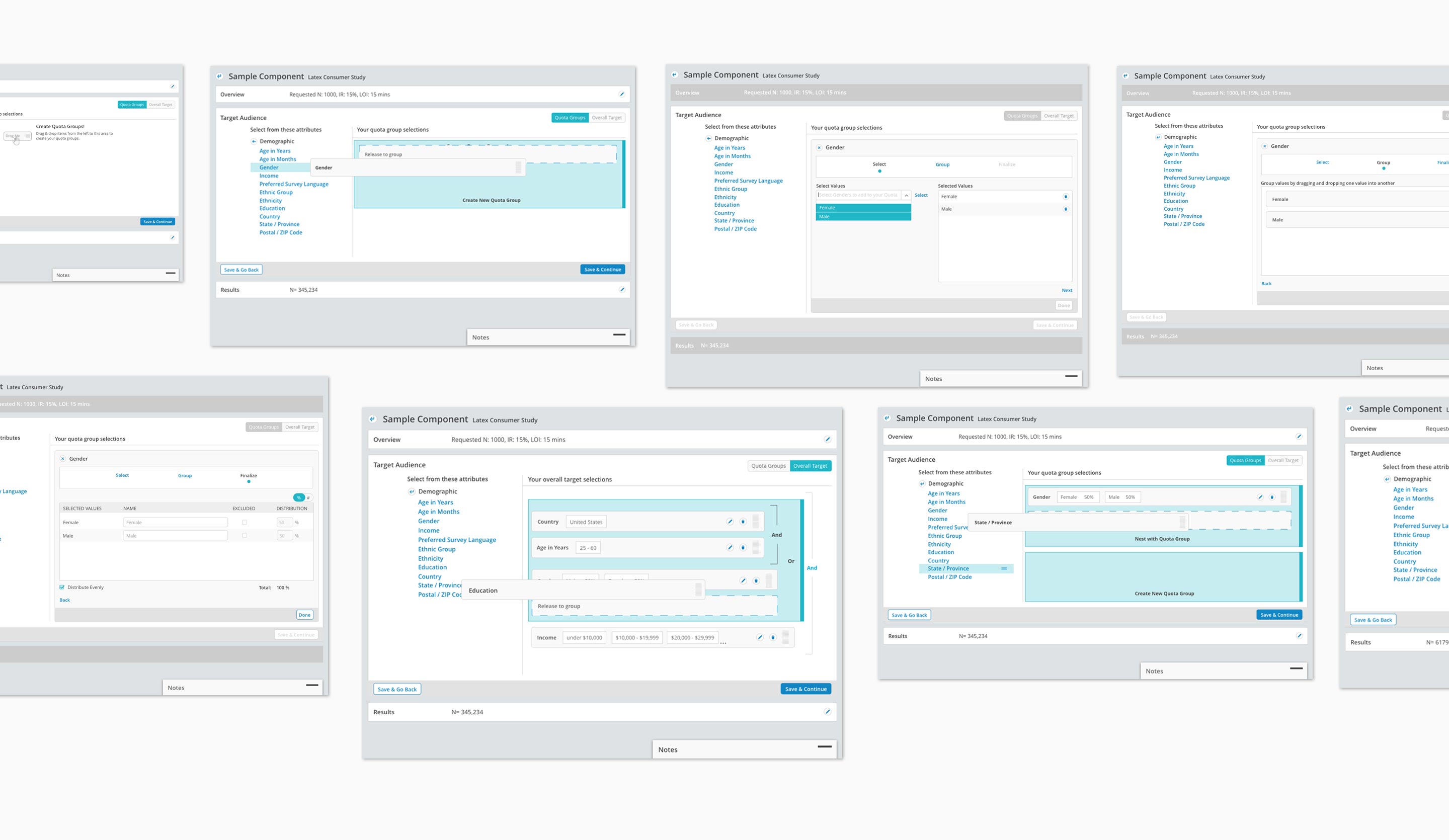Open the Group step in the Gender Select-step wizard
The width and height of the screenshot is (1449, 840).
click(942, 165)
